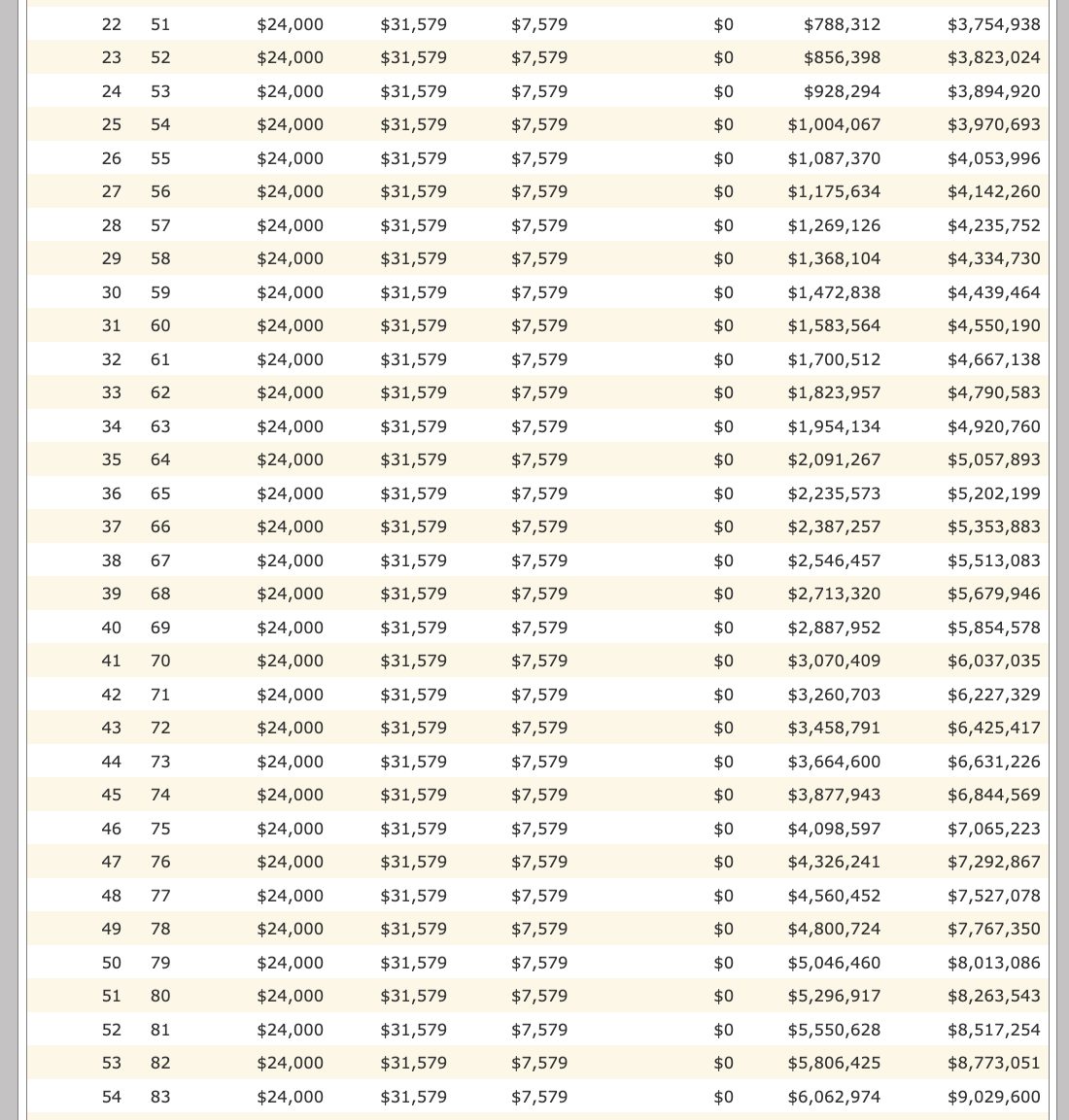Click the $8,013,086 total cell
Screen dimensions: 1069x1120
pos(994,963)
